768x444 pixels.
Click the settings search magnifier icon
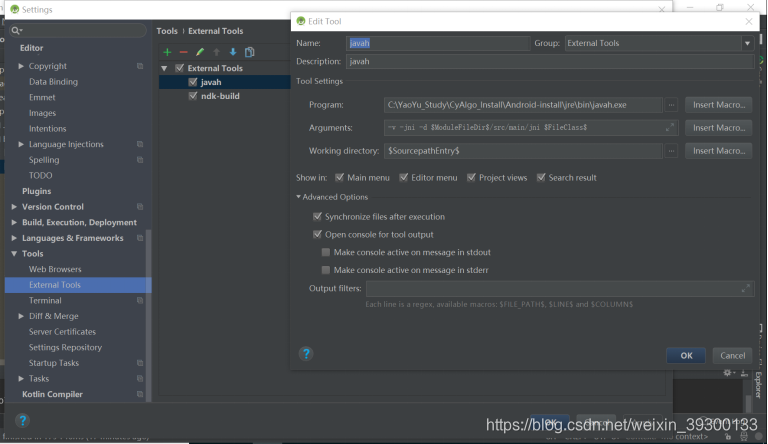coord(16,30)
